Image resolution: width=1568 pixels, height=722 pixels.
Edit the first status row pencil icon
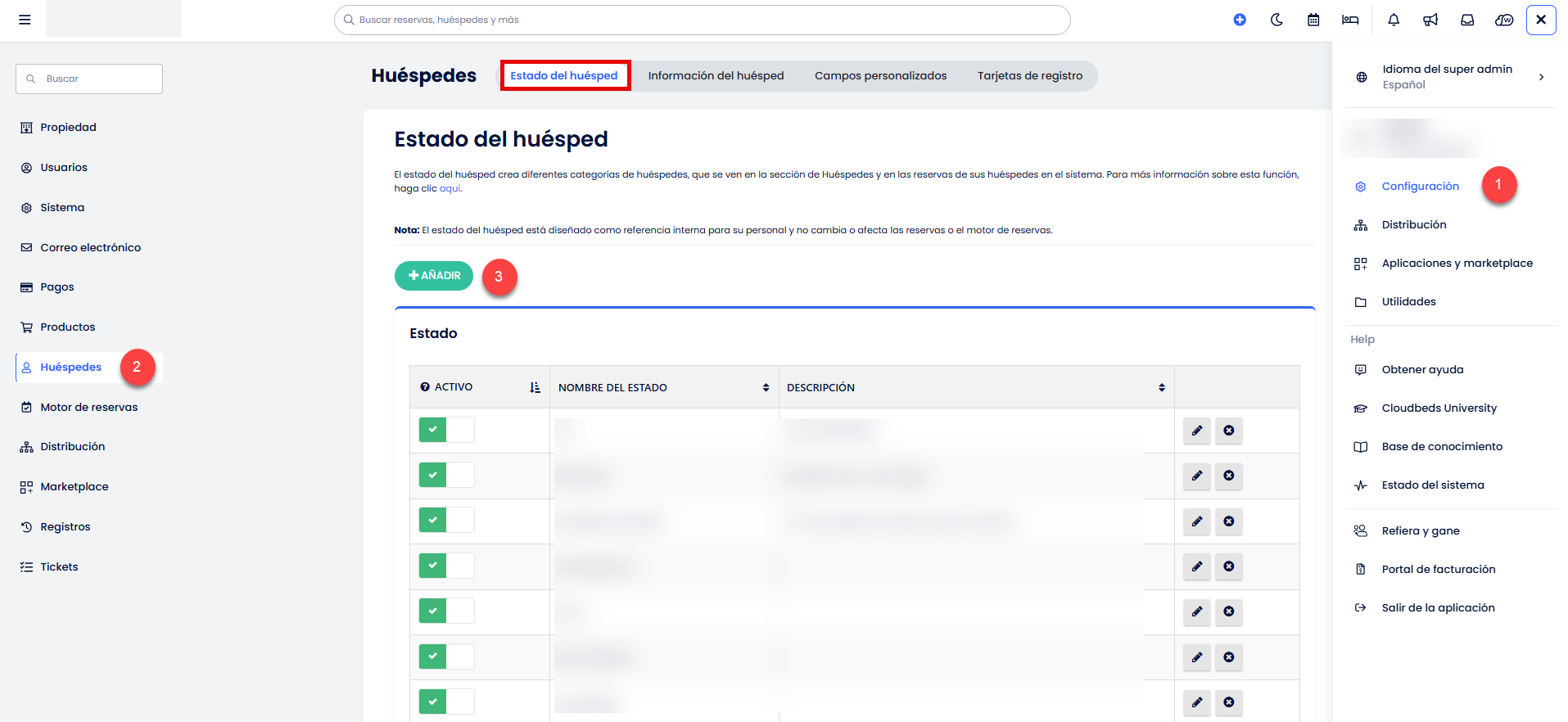pyautogui.click(x=1197, y=431)
